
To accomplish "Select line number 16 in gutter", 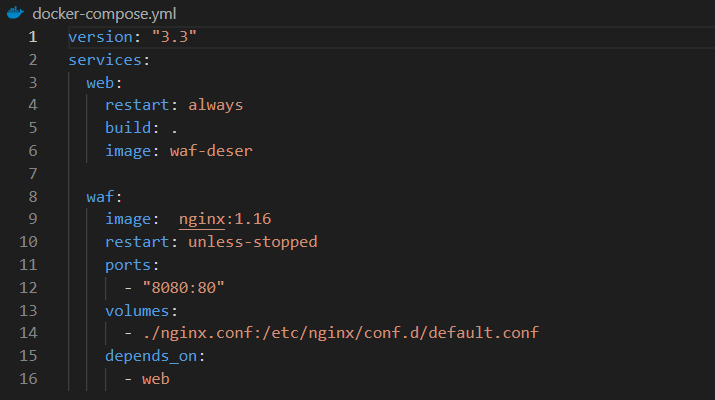I will pos(29,379).
